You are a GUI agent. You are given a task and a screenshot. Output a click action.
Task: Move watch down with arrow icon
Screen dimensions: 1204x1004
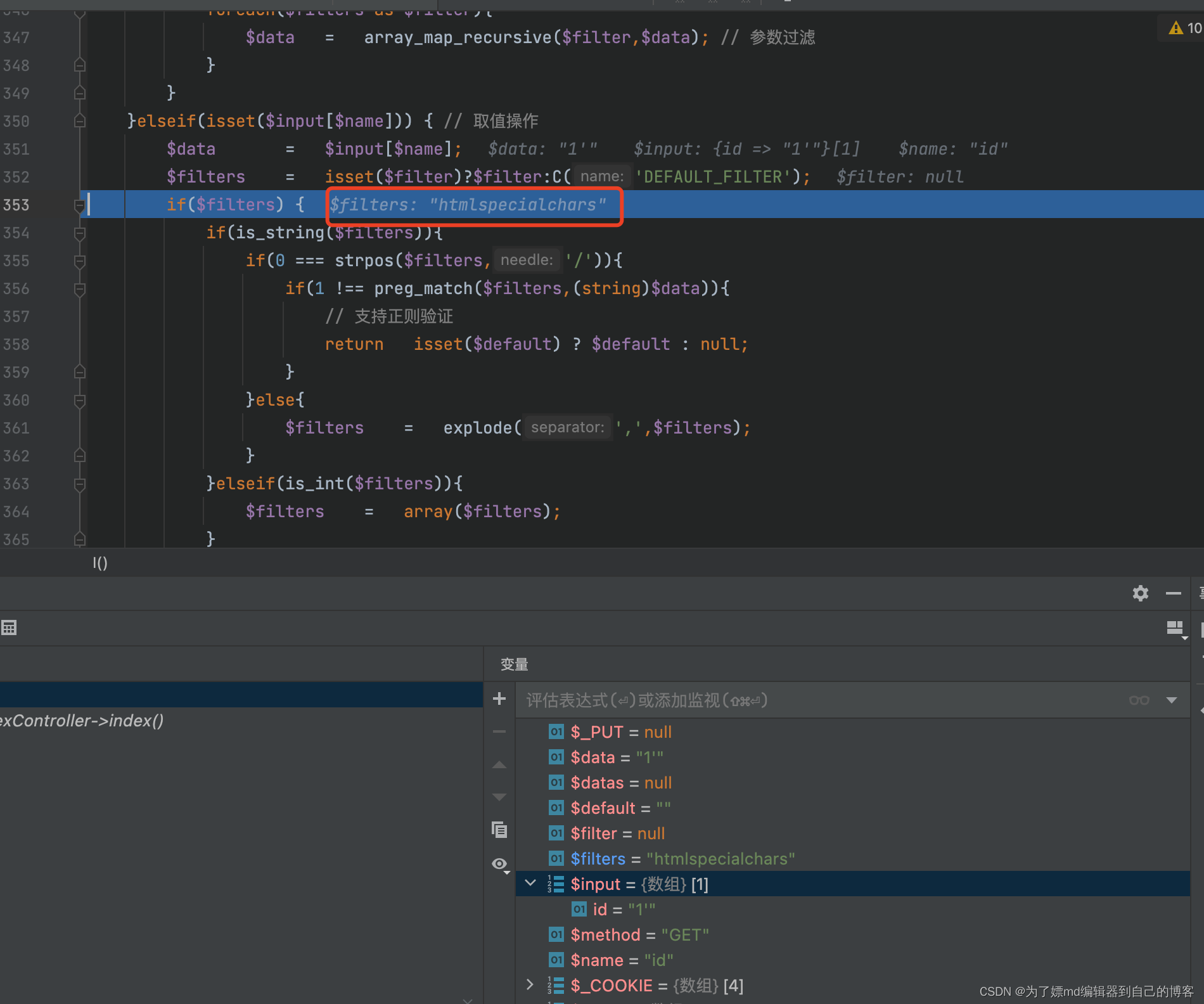[x=499, y=797]
